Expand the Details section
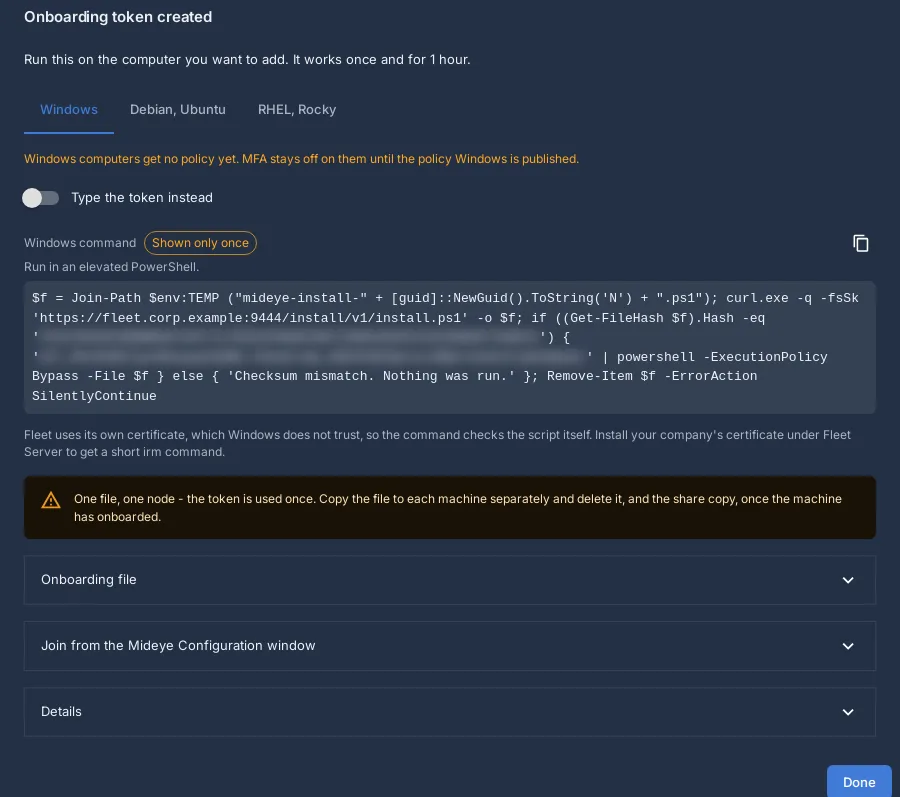 coord(449,712)
